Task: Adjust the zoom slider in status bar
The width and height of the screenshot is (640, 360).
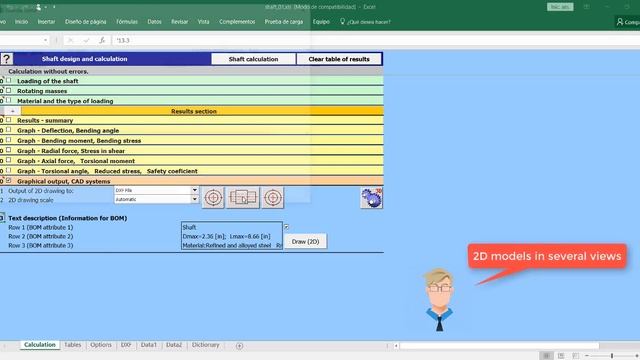Action: (x=612, y=356)
